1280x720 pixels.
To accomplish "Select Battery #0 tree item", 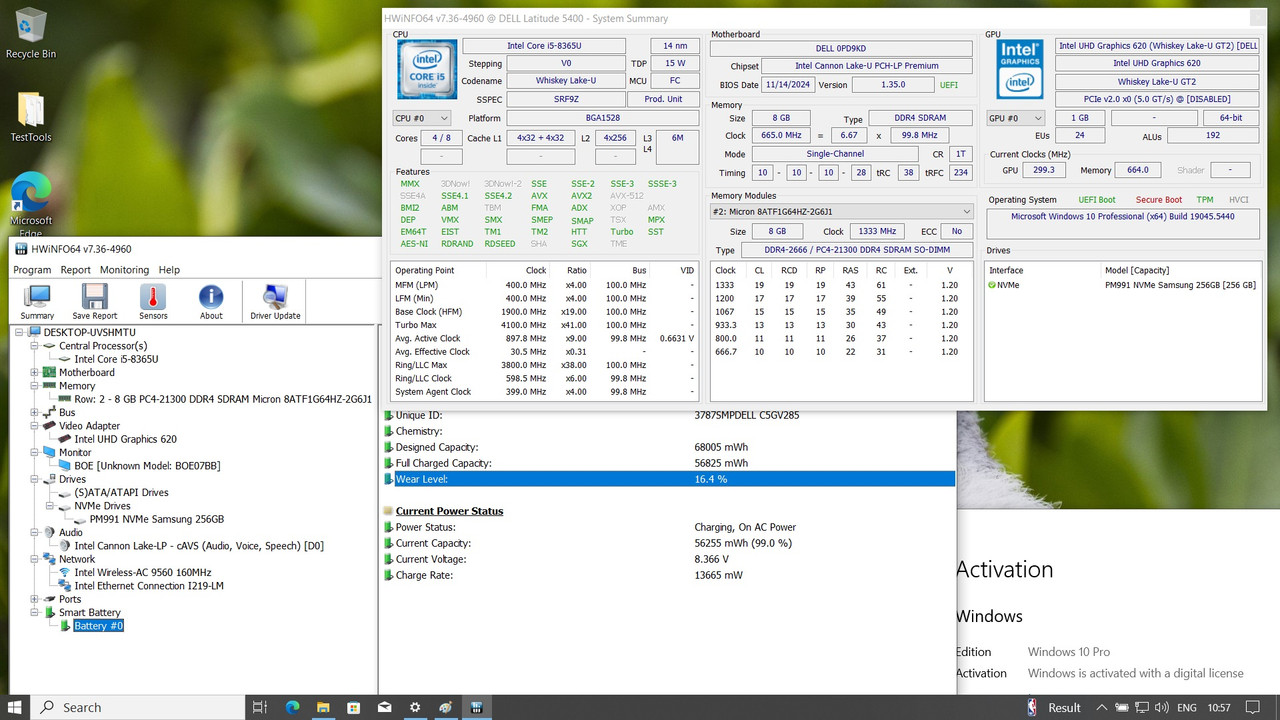I will point(98,626).
